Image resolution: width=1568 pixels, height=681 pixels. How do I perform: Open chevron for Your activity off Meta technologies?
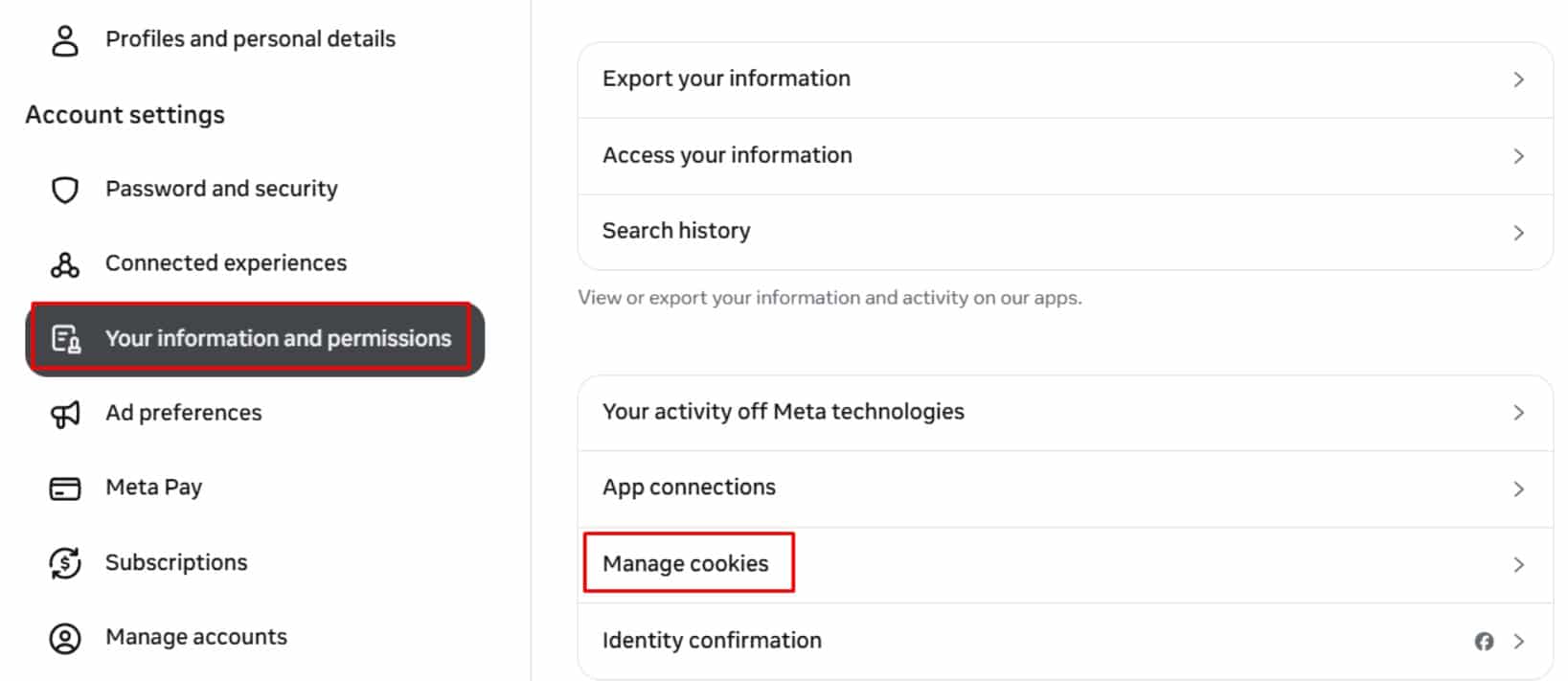click(1518, 413)
